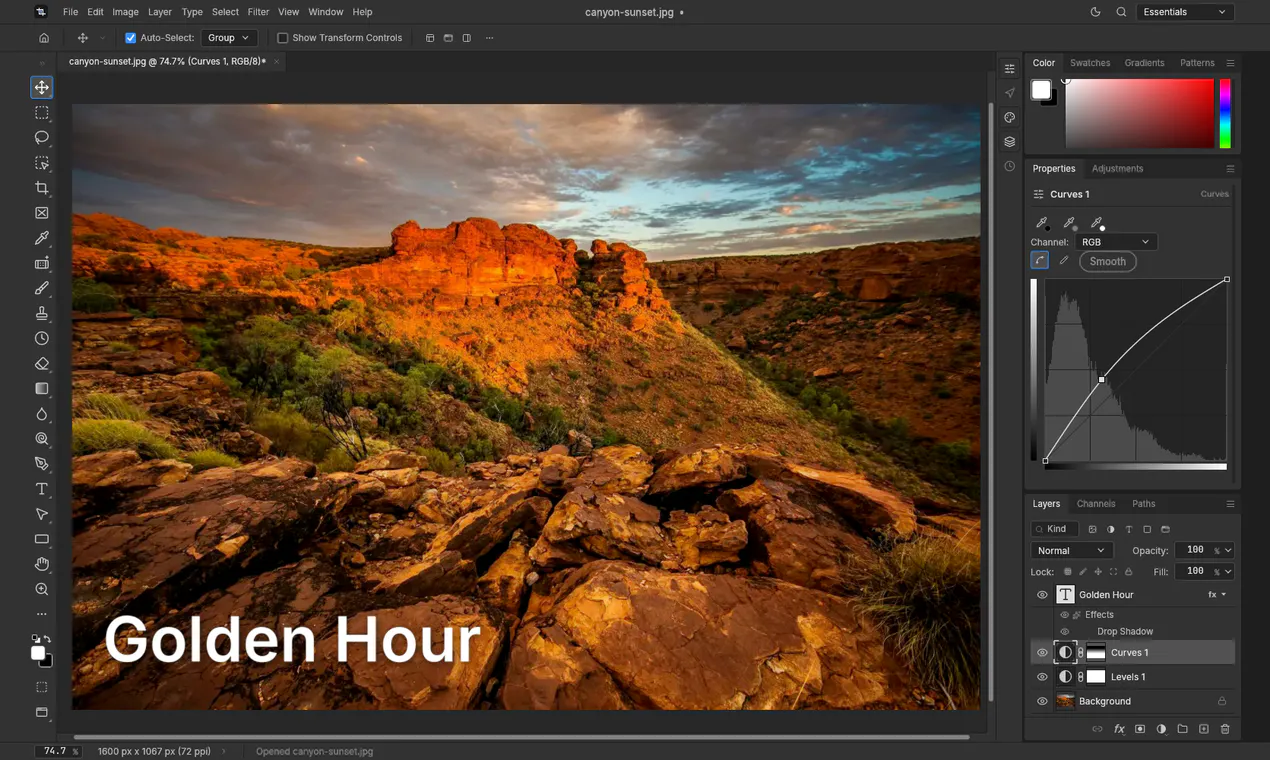Hide the Curves 1 layer
1270x760 pixels.
coord(1042,653)
